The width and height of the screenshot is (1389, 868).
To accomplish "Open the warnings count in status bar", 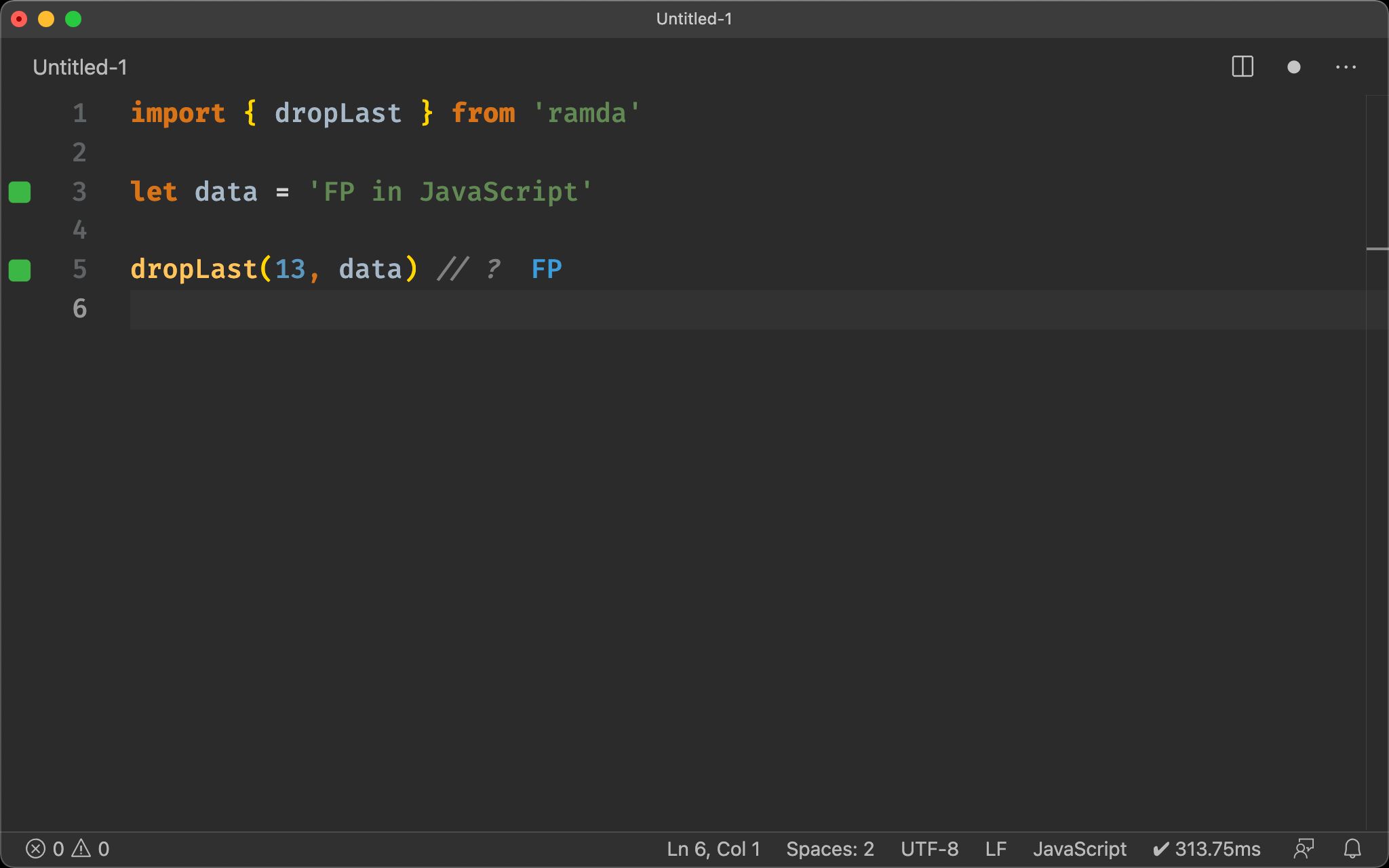I will pos(91,849).
